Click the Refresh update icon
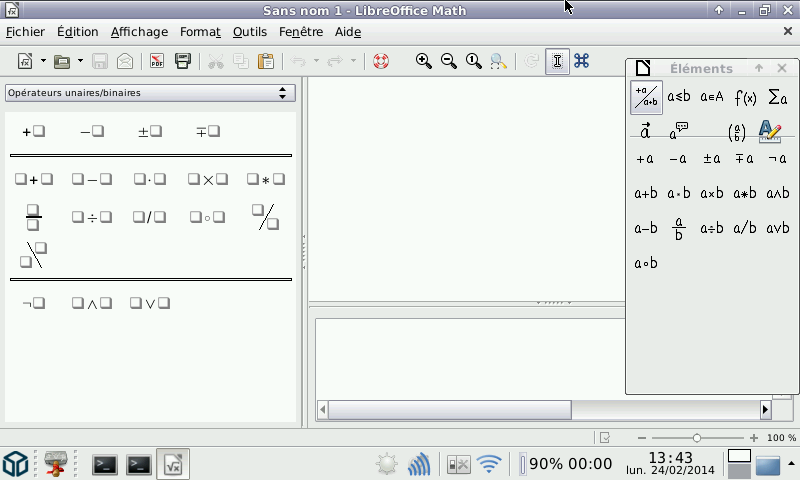The height and width of the screenshot is (480, 800). pos(532,61)
